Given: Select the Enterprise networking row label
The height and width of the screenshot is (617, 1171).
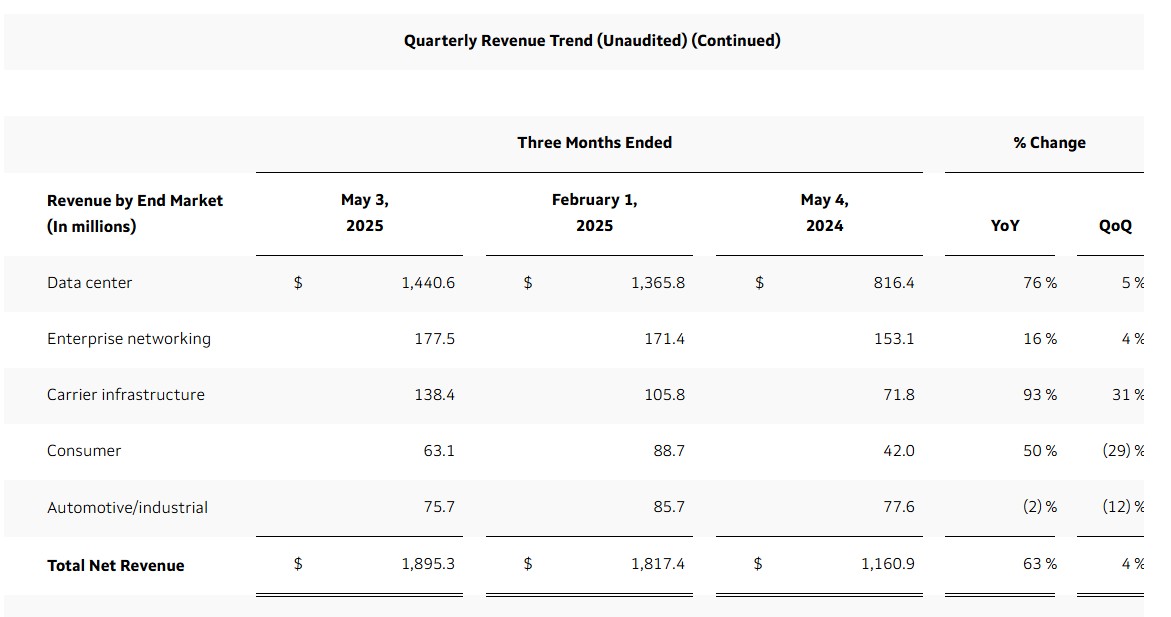Looking at the screenshot, I should coord(129,339).
